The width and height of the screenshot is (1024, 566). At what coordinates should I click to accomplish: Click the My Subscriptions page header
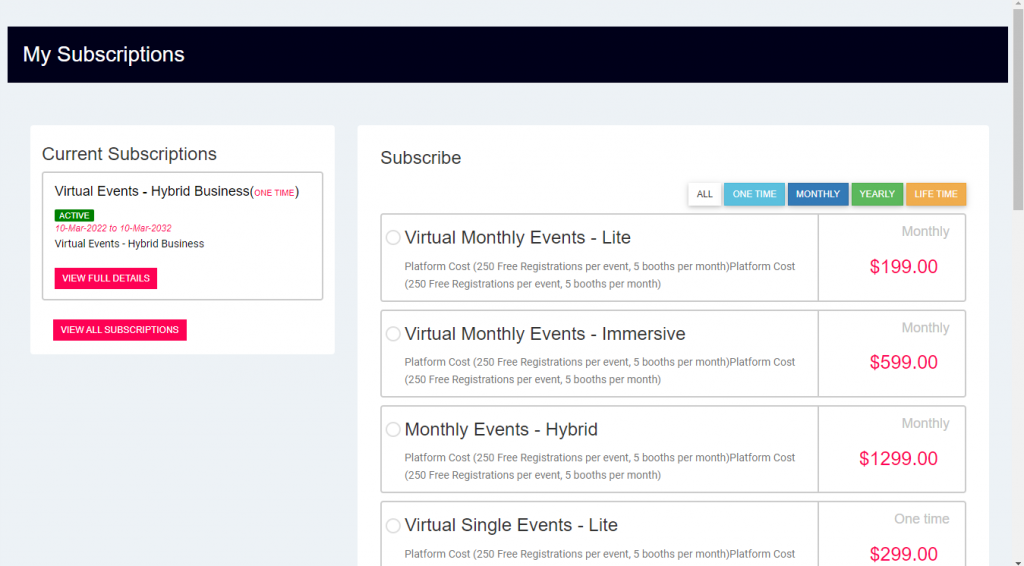104,54
